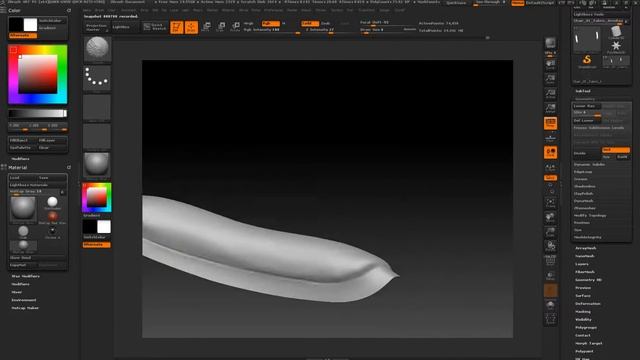Collapse Geometry section header
The image size is (640, 360).
[x=584, y=99]
